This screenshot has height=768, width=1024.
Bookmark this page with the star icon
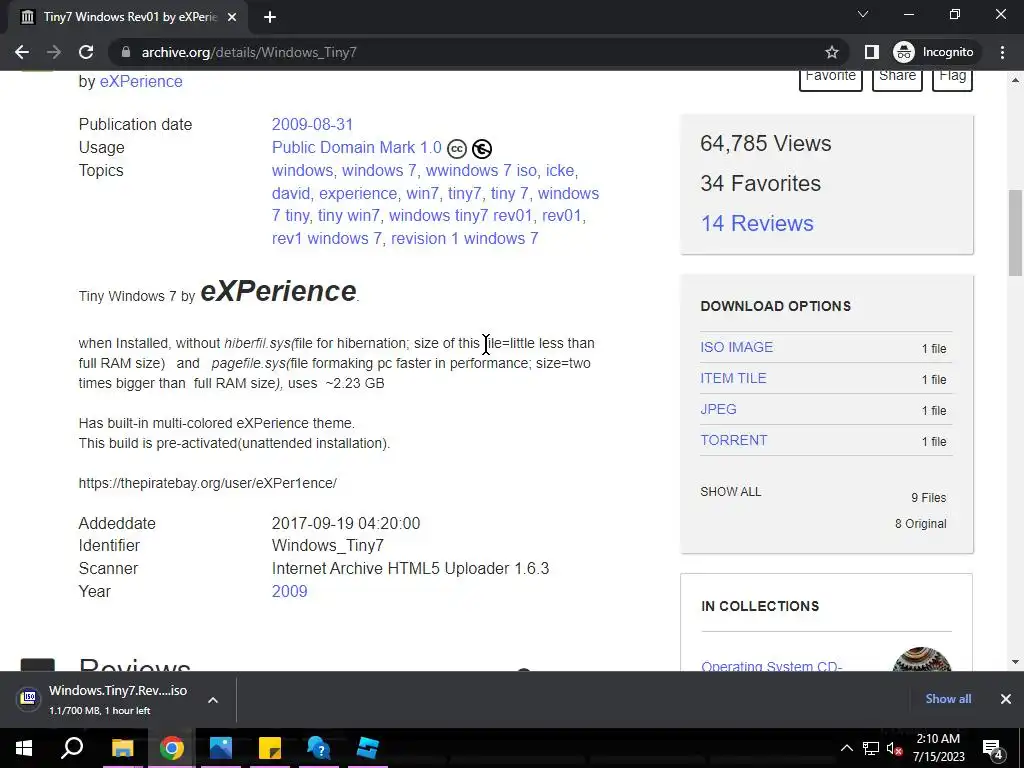click(831, 52)
